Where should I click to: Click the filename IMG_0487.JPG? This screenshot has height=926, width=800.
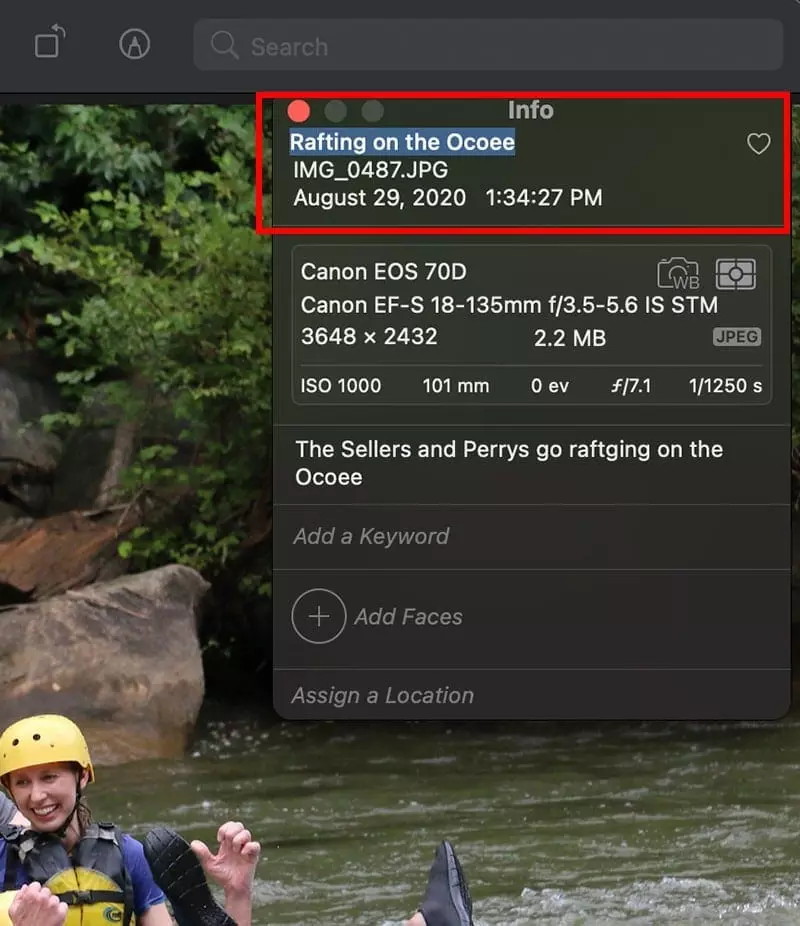(371, 170)
